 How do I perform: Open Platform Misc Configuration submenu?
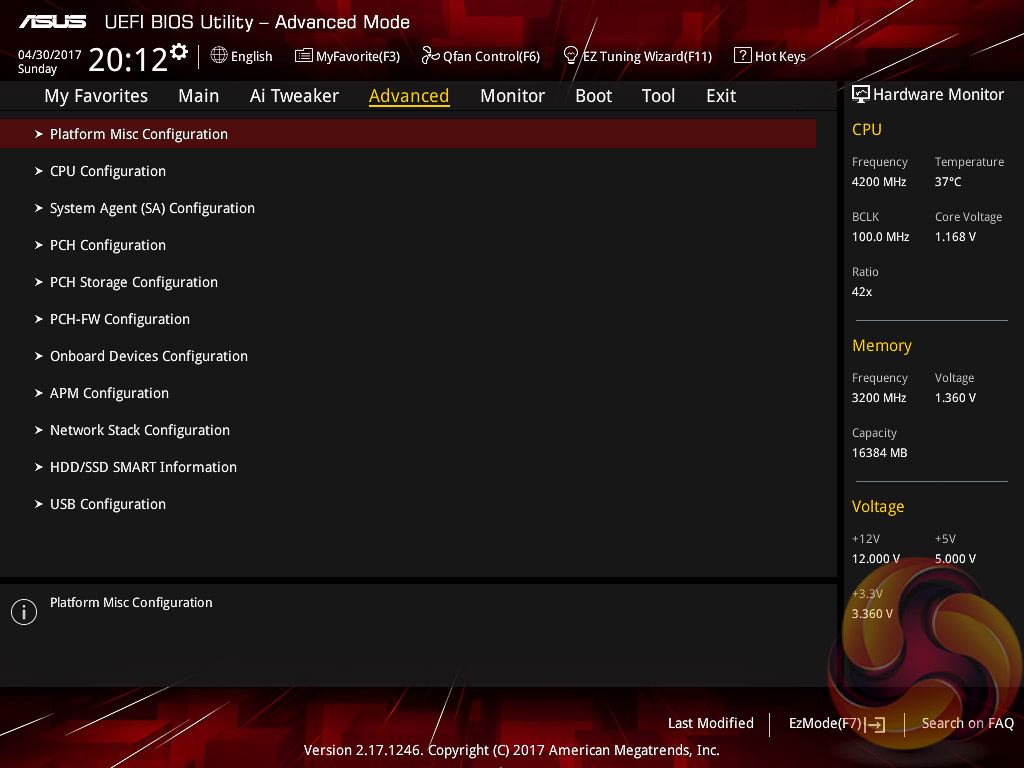tap(408, 134)
